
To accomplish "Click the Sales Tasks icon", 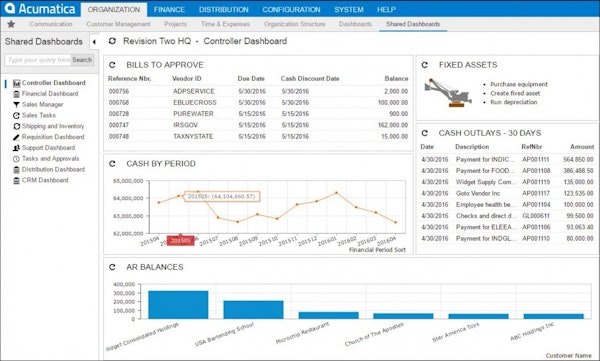I will click(x=16, y=116).
